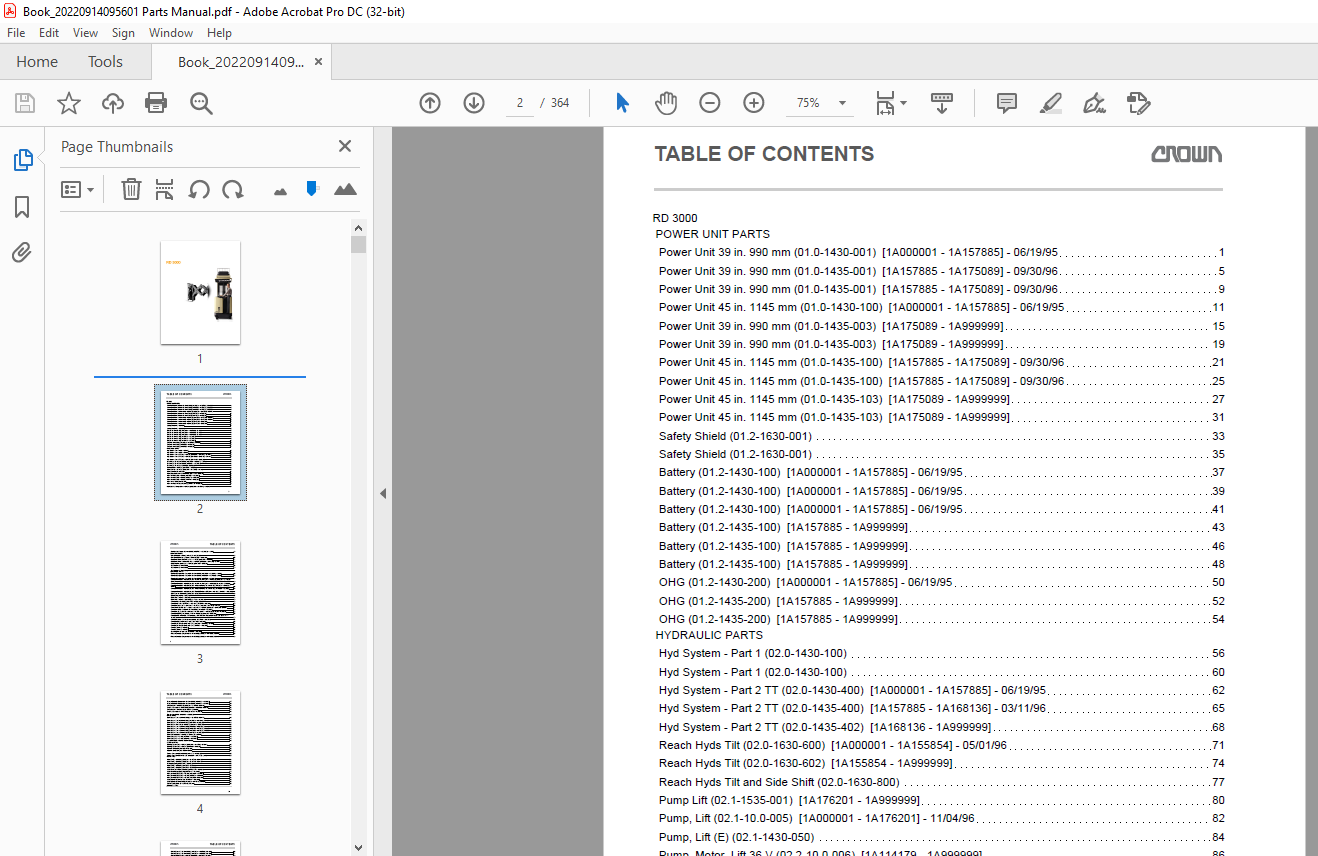
Task: Delete selected page with trash icon
Action: click(131, 189)
